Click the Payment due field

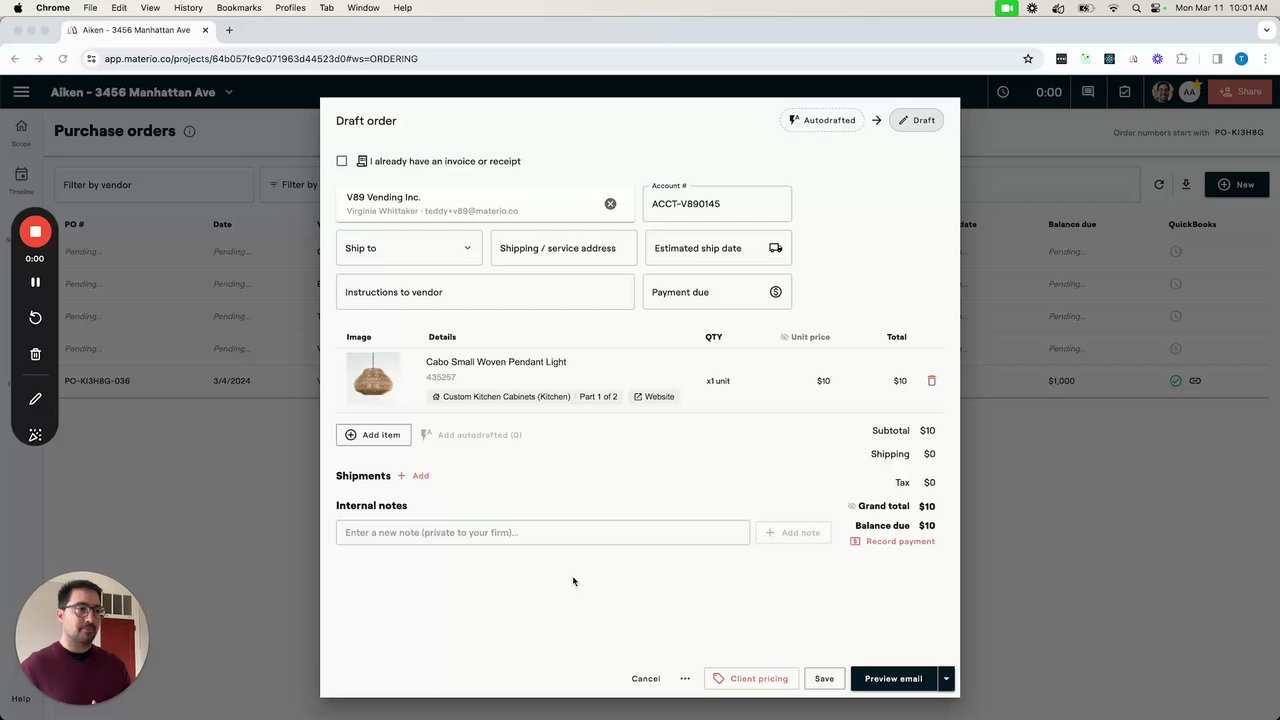tap(717, 292)
